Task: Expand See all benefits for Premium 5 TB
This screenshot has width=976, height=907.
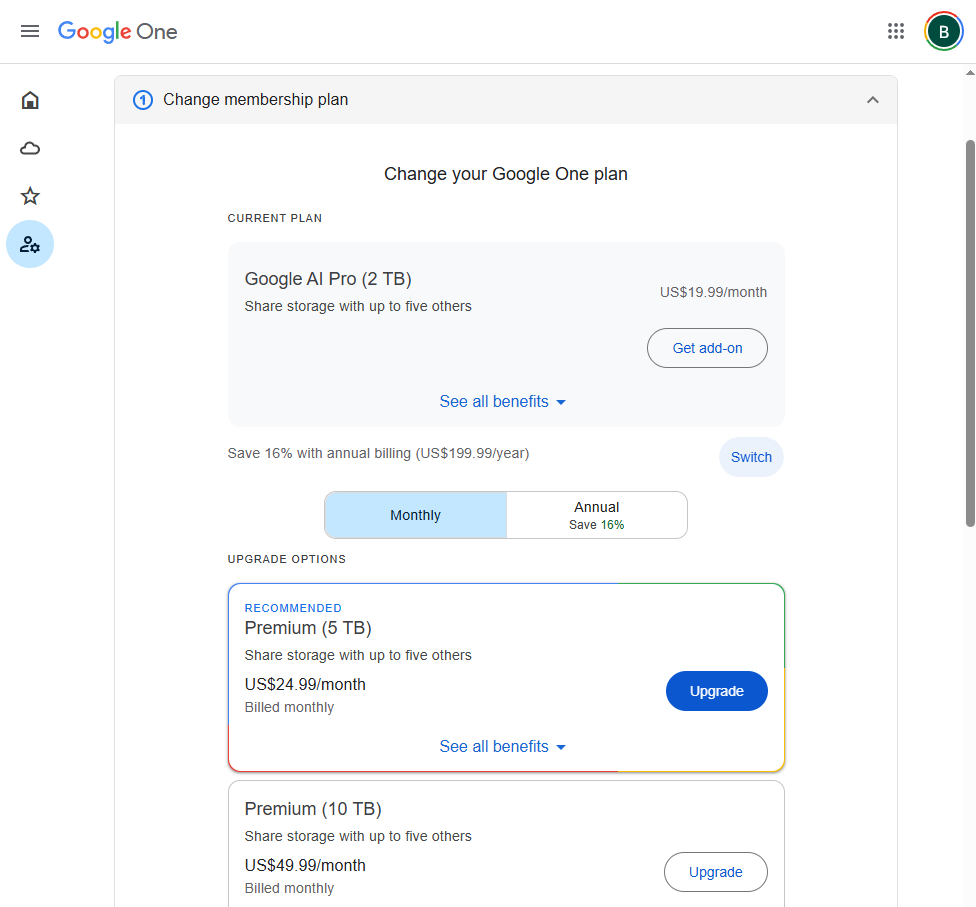Action: [x=502, y=747]
